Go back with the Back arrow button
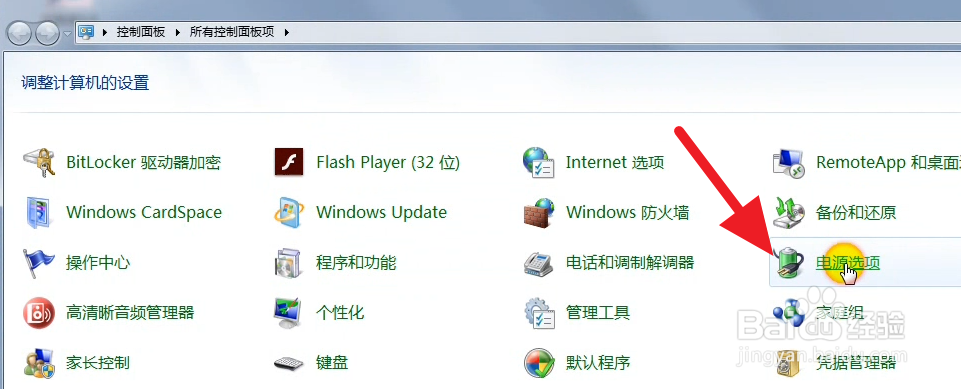This screenshot has width=961, height=389. [x=19, y=32]
